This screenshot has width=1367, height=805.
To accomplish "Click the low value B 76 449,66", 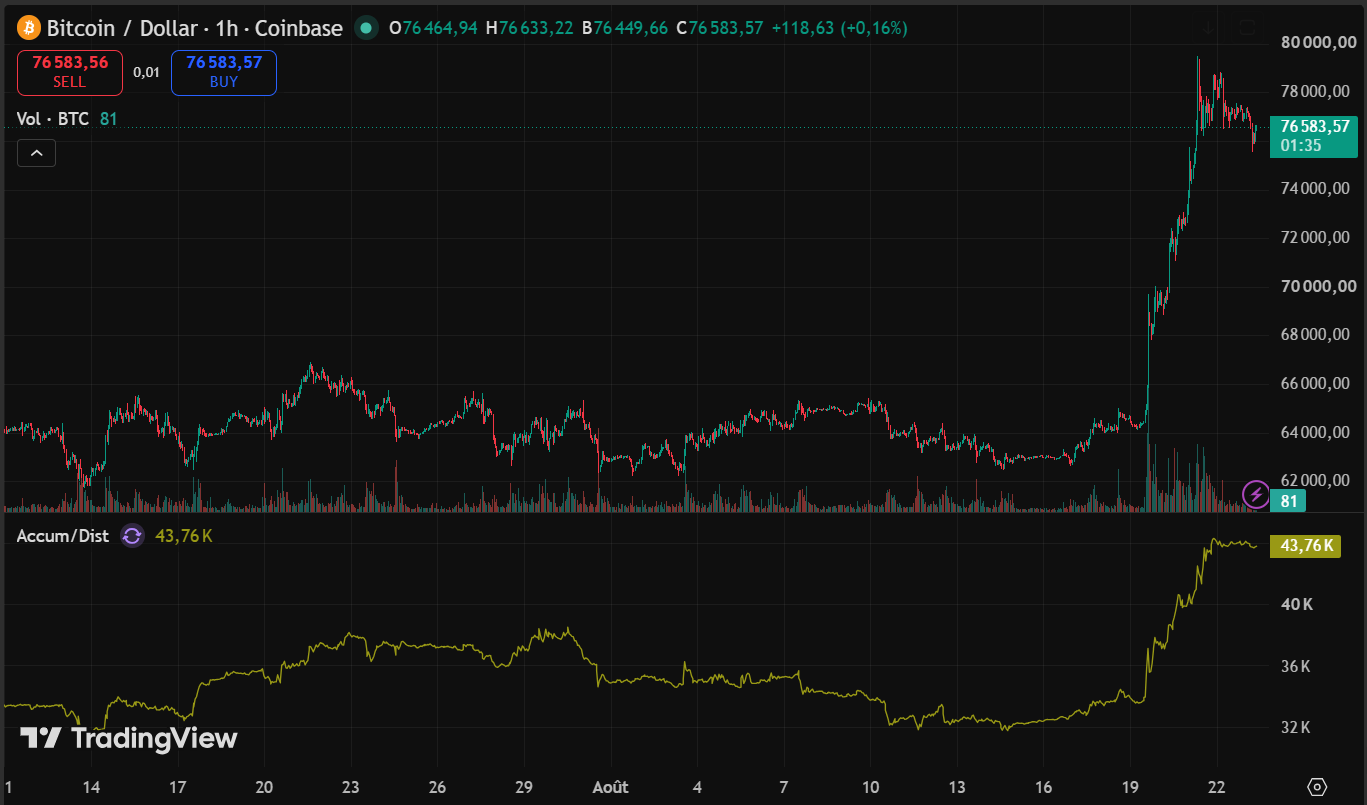I will tap(625, 28).
